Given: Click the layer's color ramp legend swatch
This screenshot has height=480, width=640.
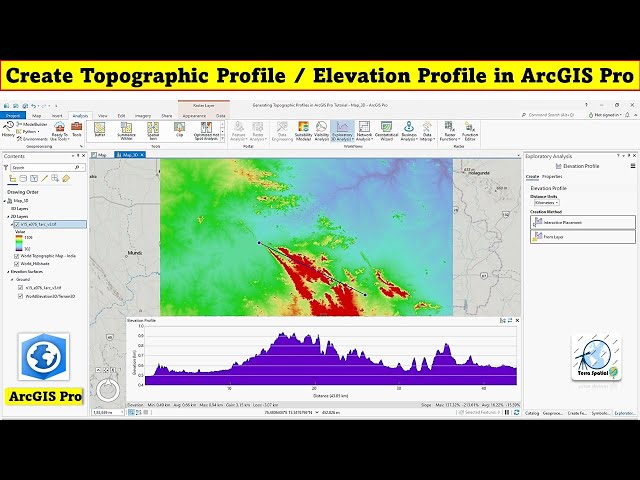Looking at the screenshot, I should pyautogui.click(x=19, y=242).
